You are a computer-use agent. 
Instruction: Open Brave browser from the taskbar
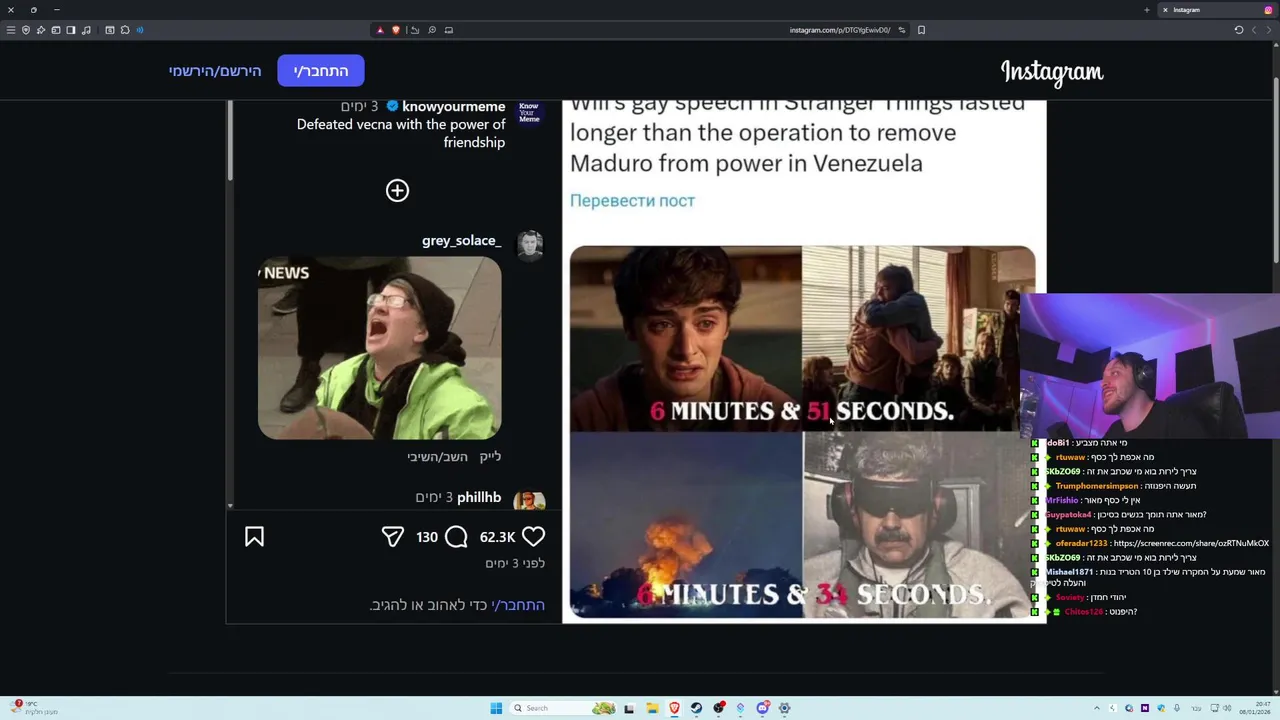pyautogui.click(x=675, y=708)
